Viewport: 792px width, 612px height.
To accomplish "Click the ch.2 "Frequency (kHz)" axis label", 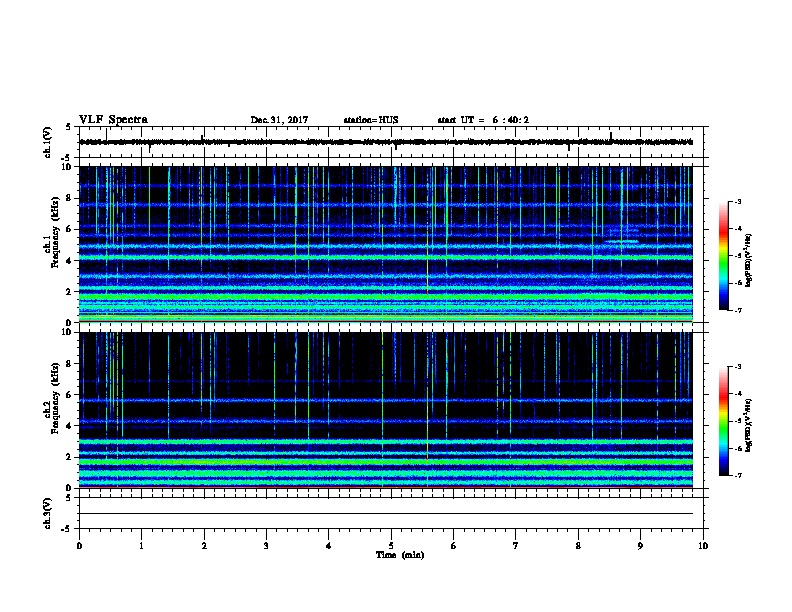I will pyautogui.click(x=55, y=398).
